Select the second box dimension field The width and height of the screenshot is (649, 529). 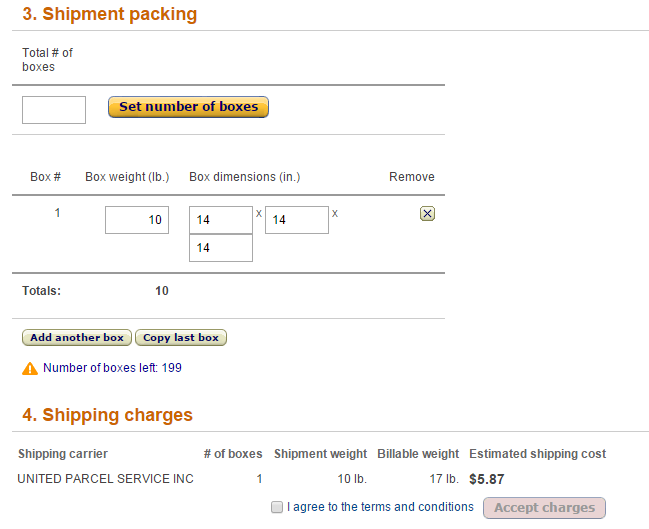[297, 220]
